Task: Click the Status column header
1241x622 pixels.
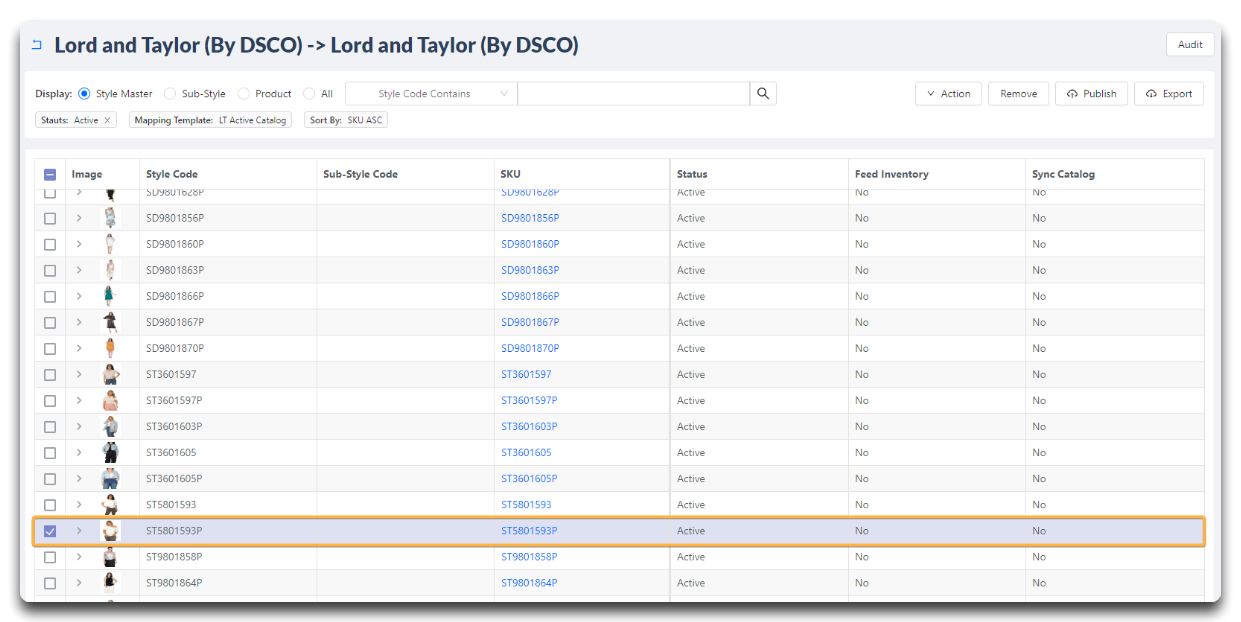Action: (x=692, y=174)
